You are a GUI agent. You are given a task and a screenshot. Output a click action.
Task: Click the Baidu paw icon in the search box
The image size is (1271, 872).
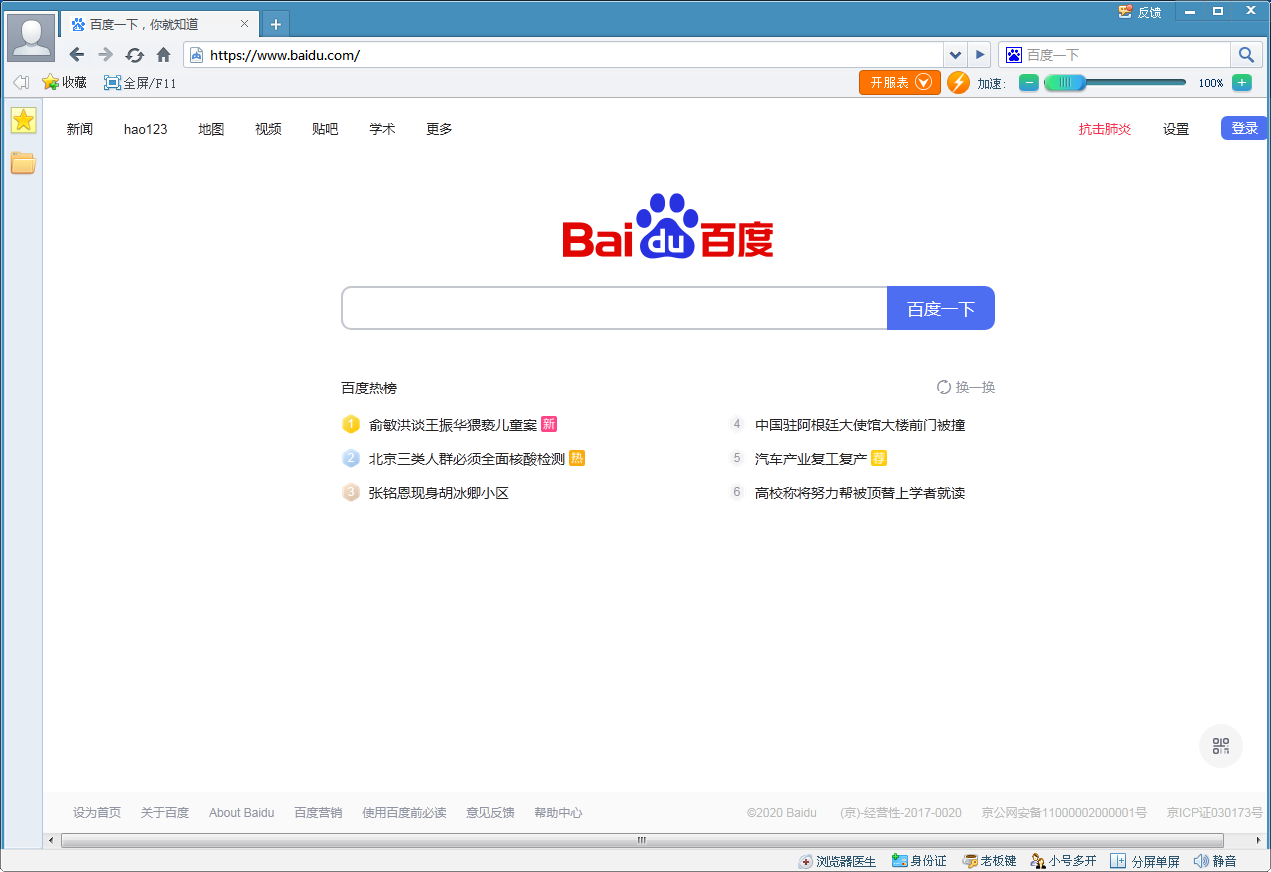click(x=1014, y=55)
